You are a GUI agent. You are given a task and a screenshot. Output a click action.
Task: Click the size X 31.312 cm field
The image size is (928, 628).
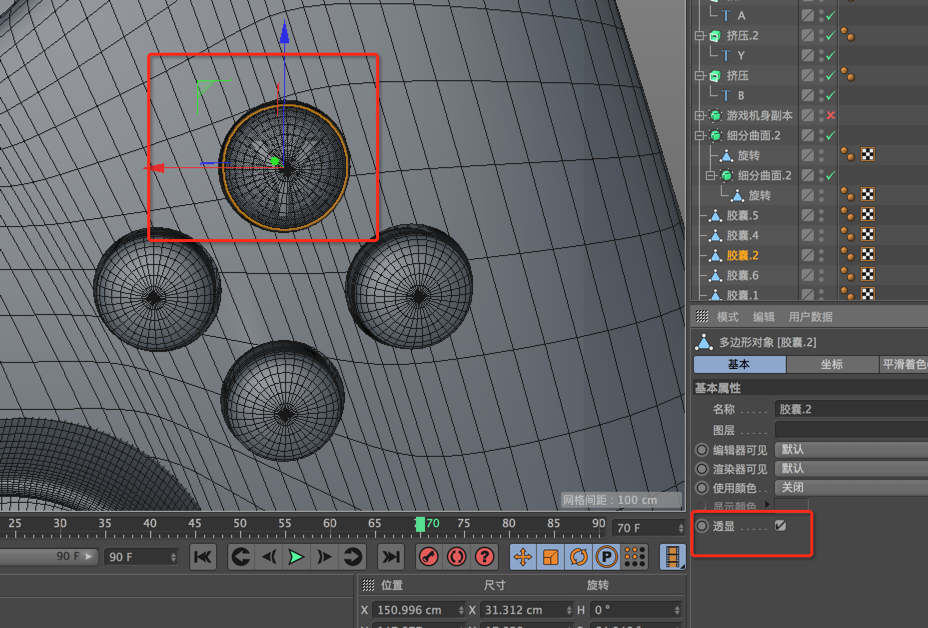tap(527, 610)
